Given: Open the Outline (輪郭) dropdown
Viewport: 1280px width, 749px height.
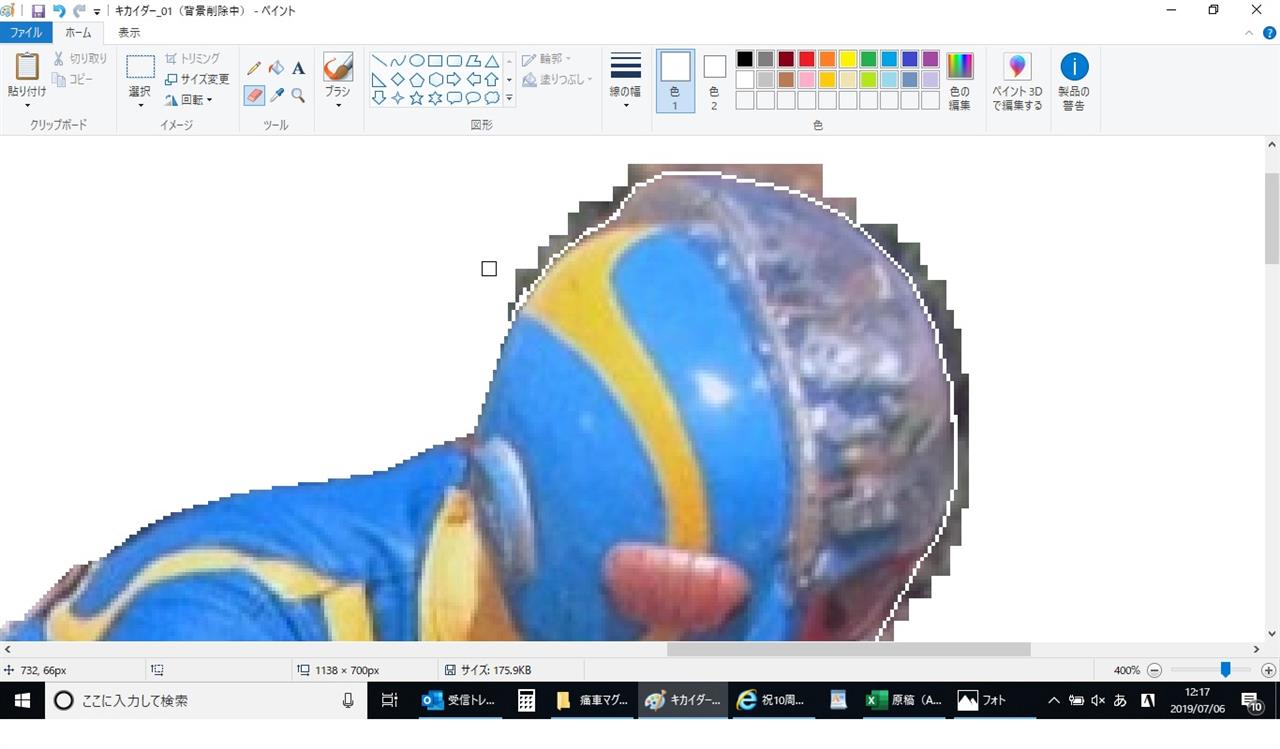Looking at the screenshot, I should pos(548,59).
